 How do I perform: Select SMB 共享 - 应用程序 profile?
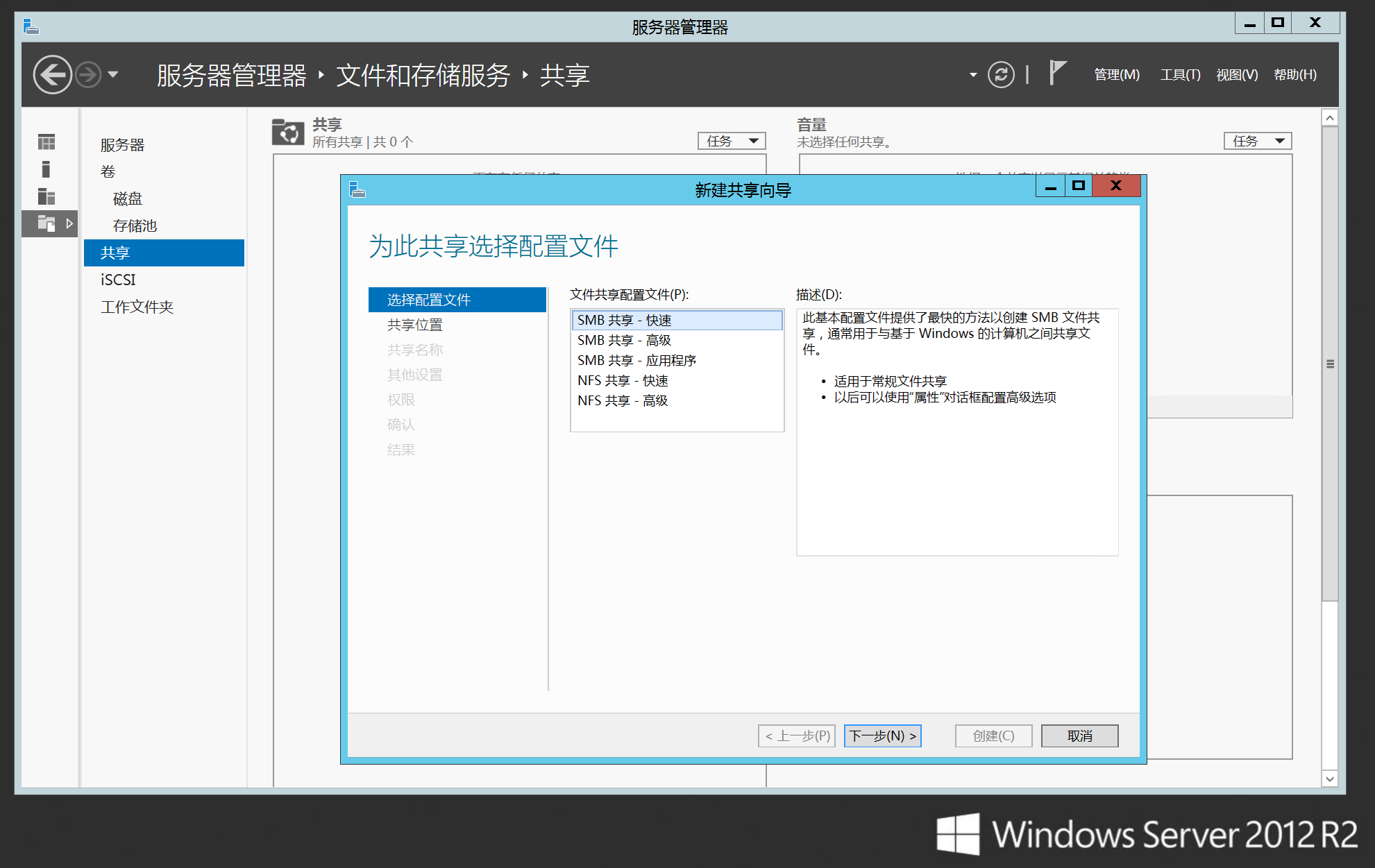[636, 360]
